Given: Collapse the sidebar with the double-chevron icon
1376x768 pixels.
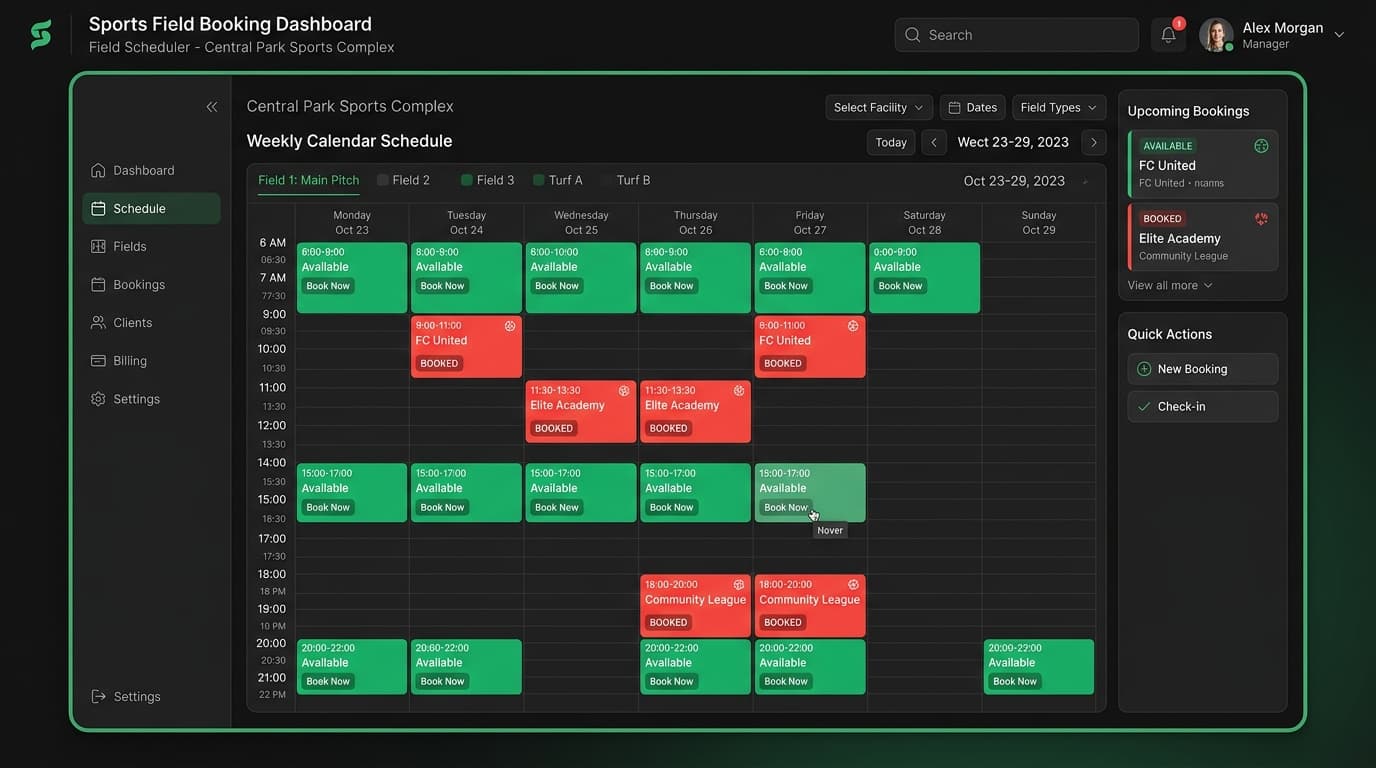Looking at the screenshot, I should point(212,107).
